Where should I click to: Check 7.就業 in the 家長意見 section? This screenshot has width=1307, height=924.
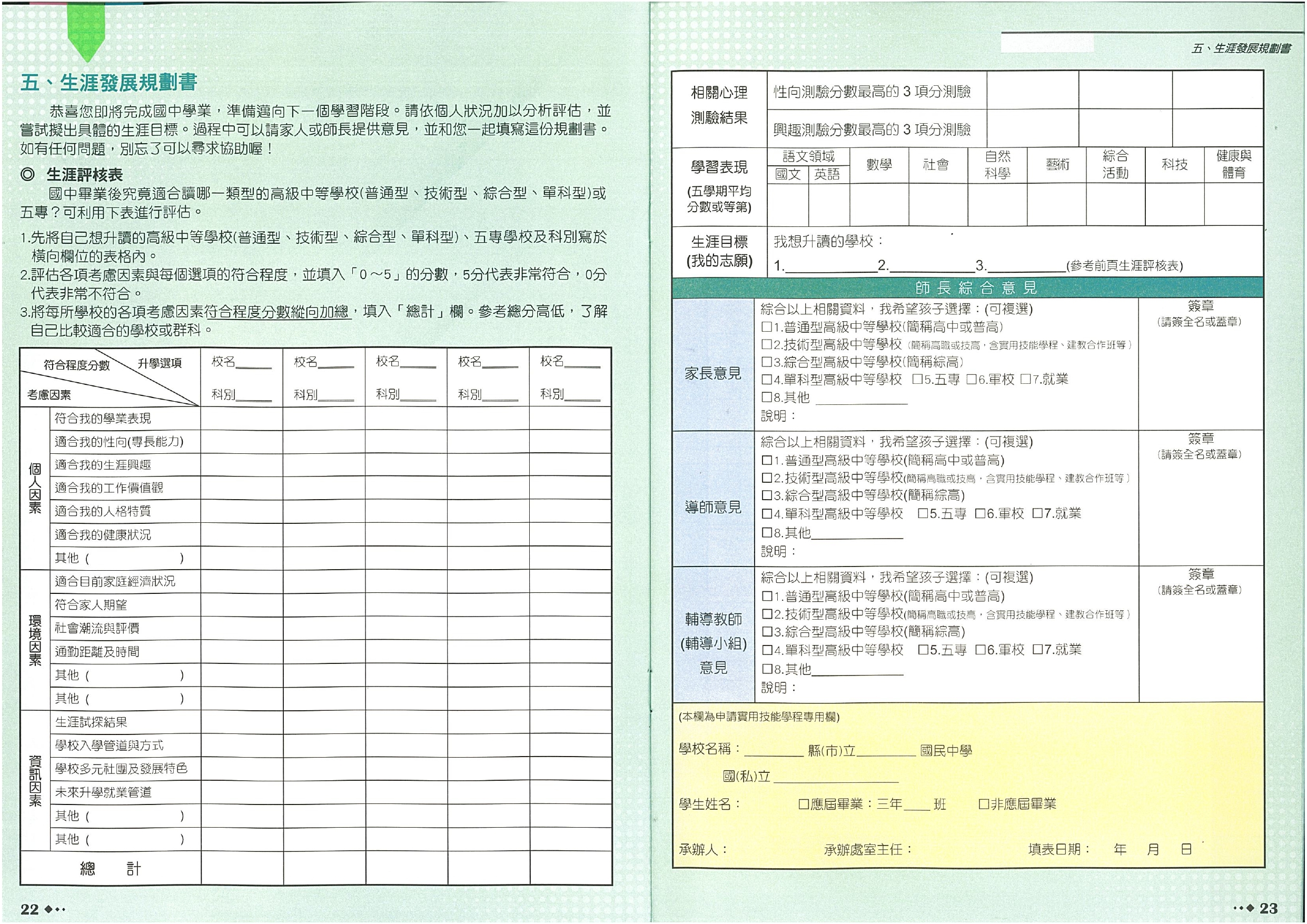pos(1026,379)
